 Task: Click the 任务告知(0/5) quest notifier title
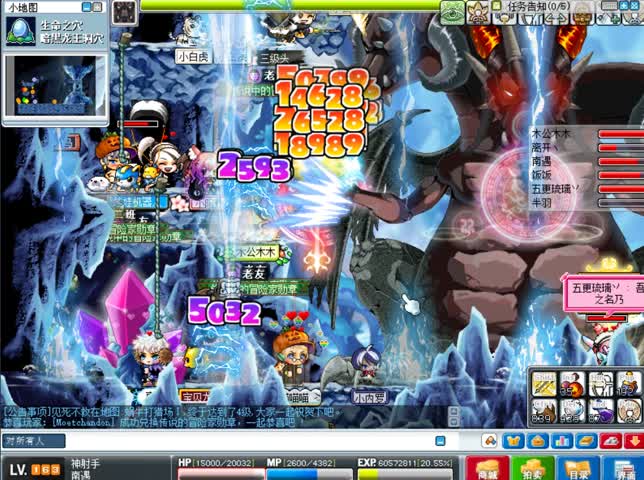(539, 6)
